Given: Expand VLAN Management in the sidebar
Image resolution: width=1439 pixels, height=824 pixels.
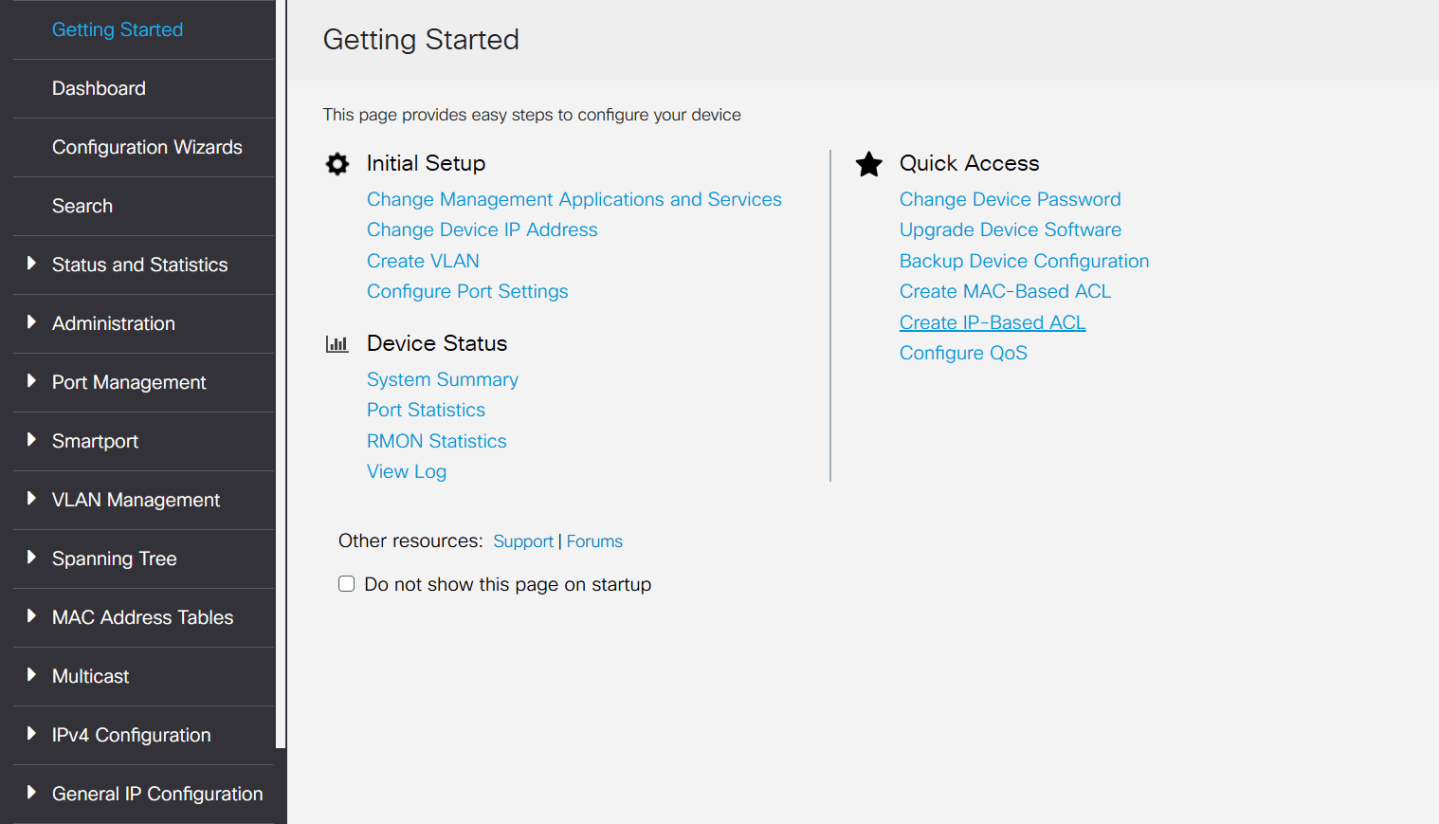Looking at the screenshot, I should [32, 499].
